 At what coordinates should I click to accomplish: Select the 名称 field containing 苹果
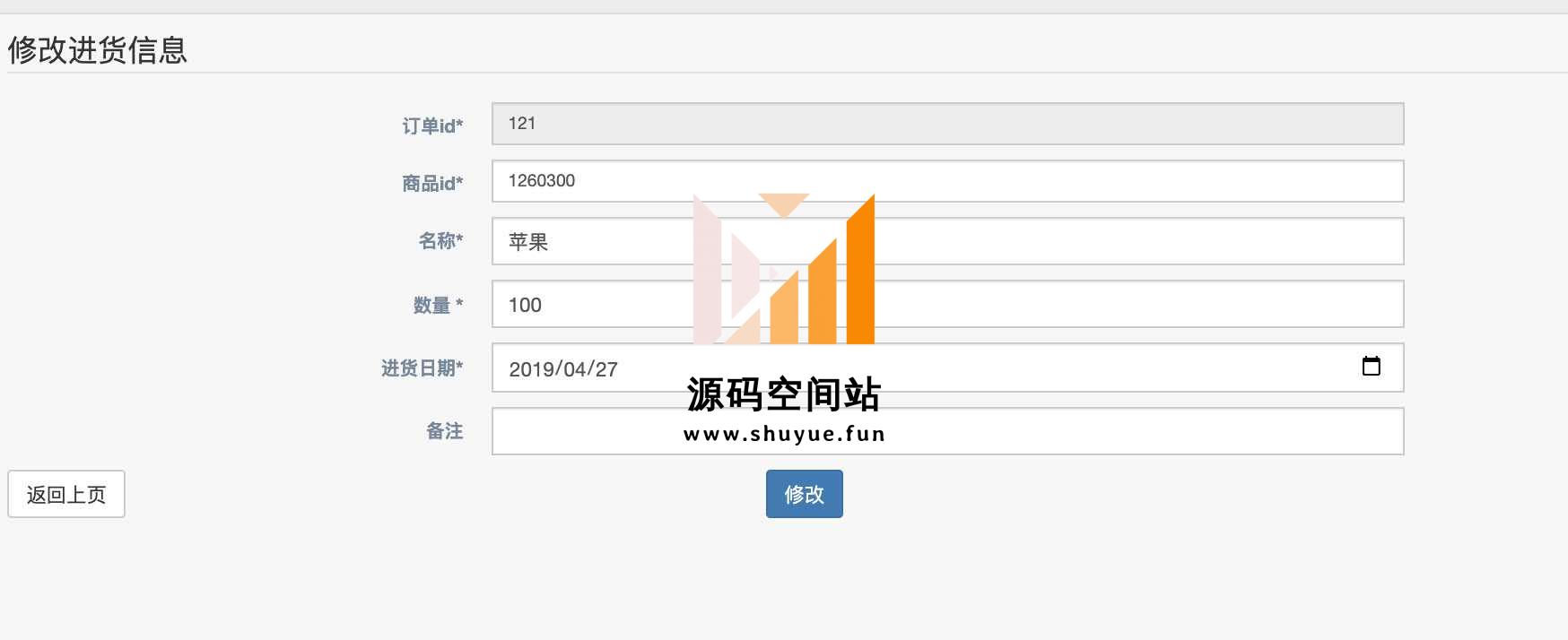(x=947, y=241)
